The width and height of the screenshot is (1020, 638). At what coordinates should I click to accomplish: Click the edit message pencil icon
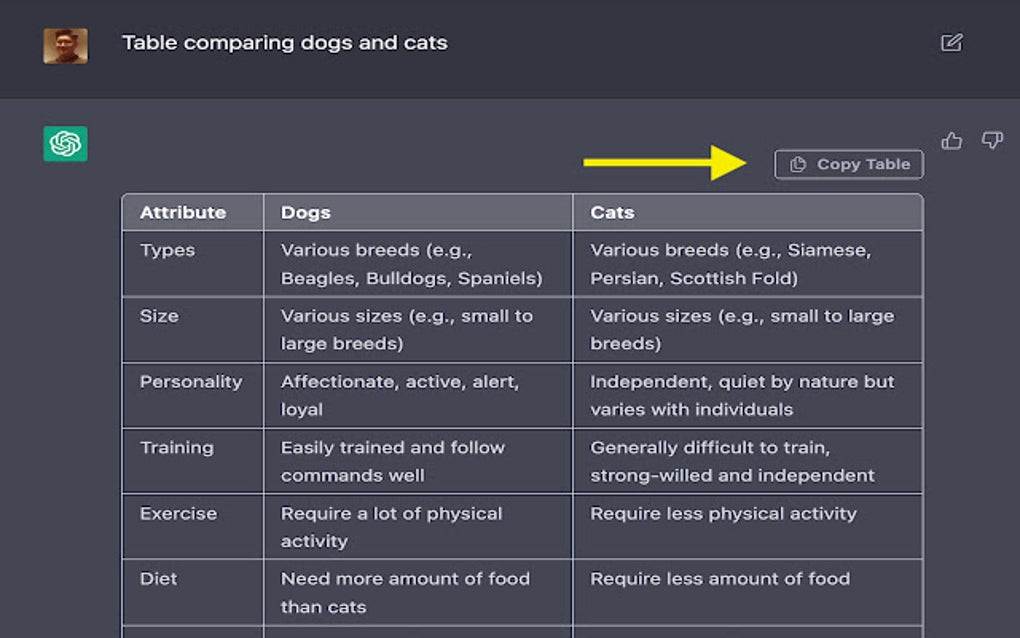(x=951, y=43)
